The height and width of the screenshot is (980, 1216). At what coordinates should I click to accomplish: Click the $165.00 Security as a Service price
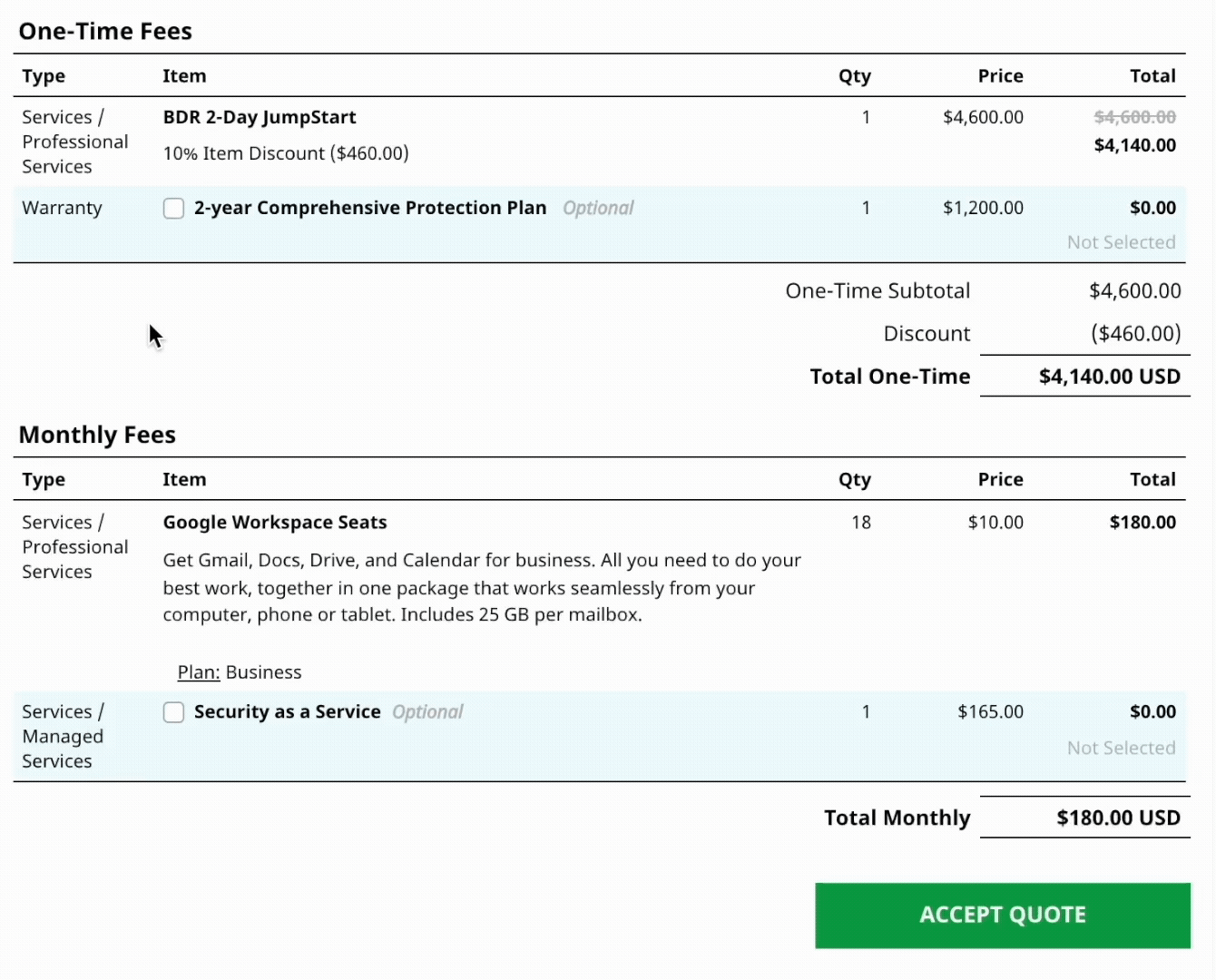tap(990, 712)
